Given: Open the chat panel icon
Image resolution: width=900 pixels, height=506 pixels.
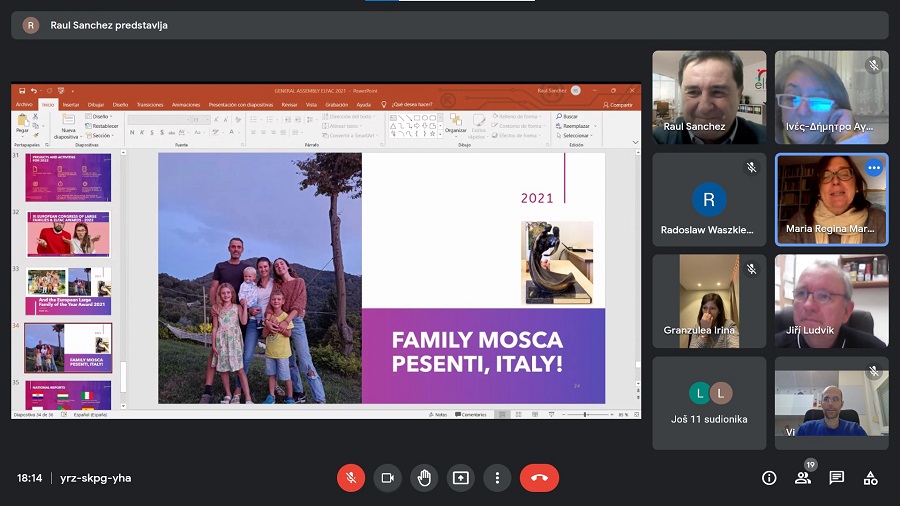Looking at the screenshot, I should (x=837, y=478).
